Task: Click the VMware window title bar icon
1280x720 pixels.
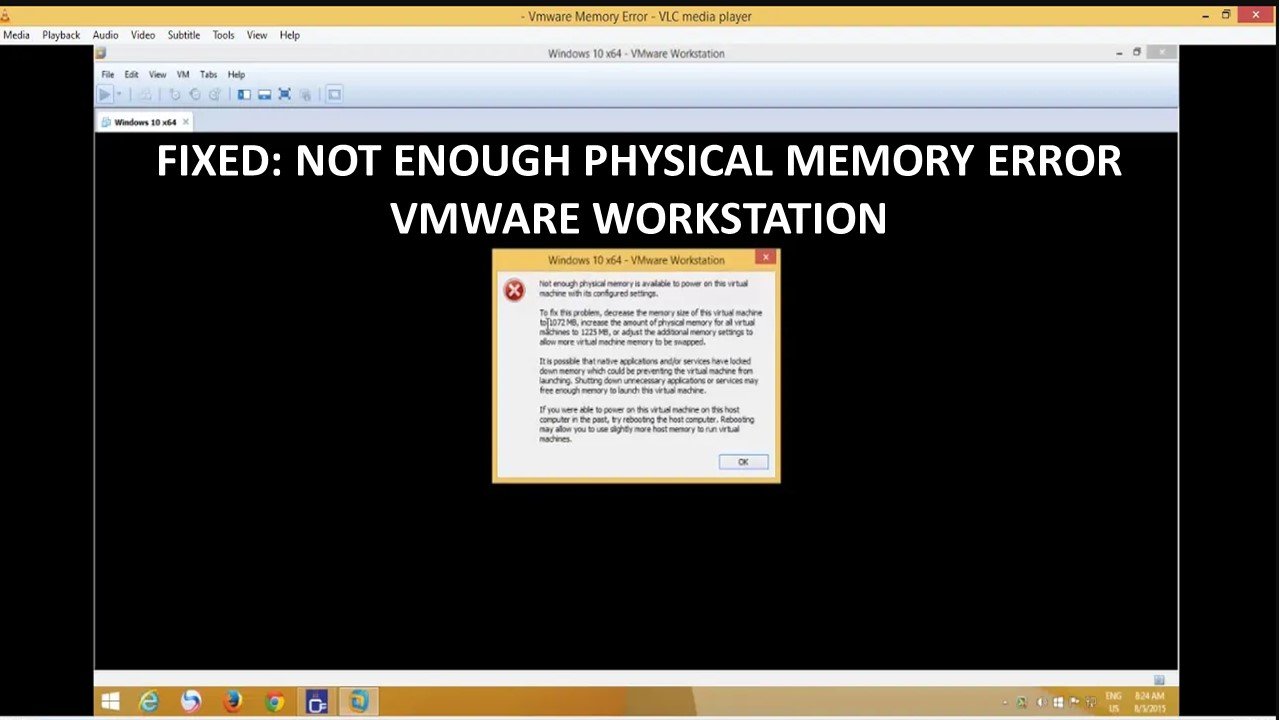Action: click(x=100, y=53)
